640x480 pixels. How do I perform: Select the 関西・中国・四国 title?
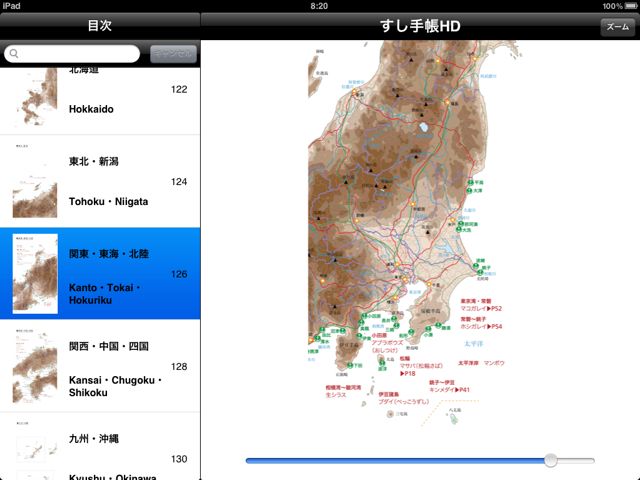[109, 347]
